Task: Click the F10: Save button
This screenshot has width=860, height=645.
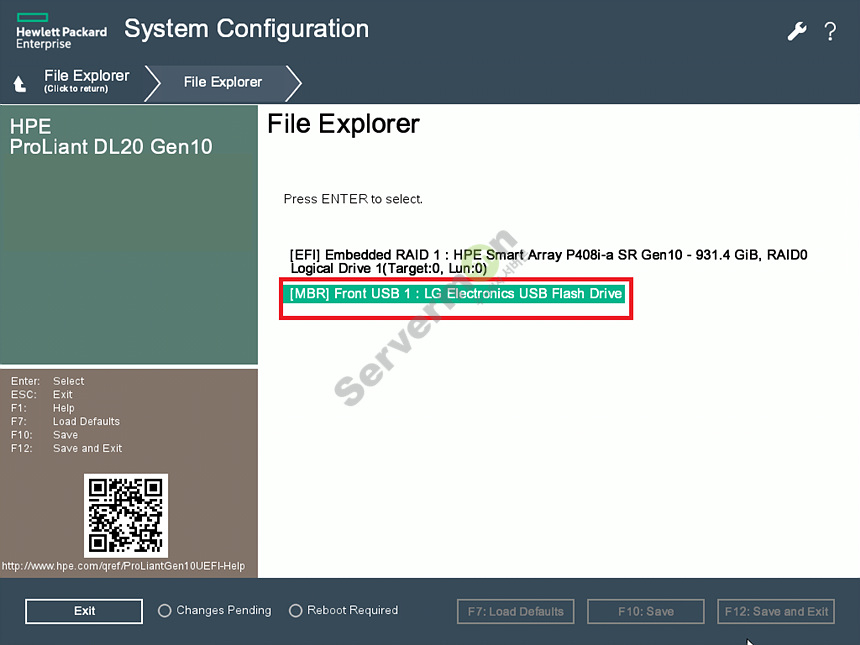Action: tap(646, 612)
